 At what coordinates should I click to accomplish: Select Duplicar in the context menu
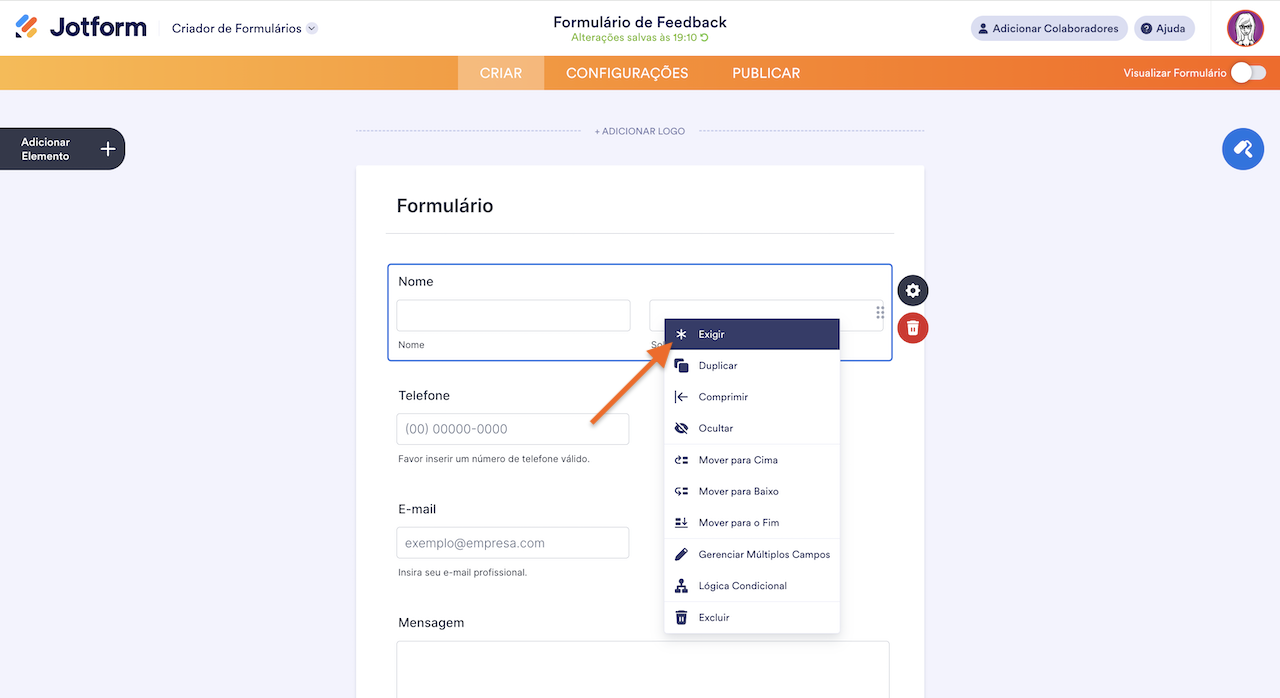click(x=718, y=366)
